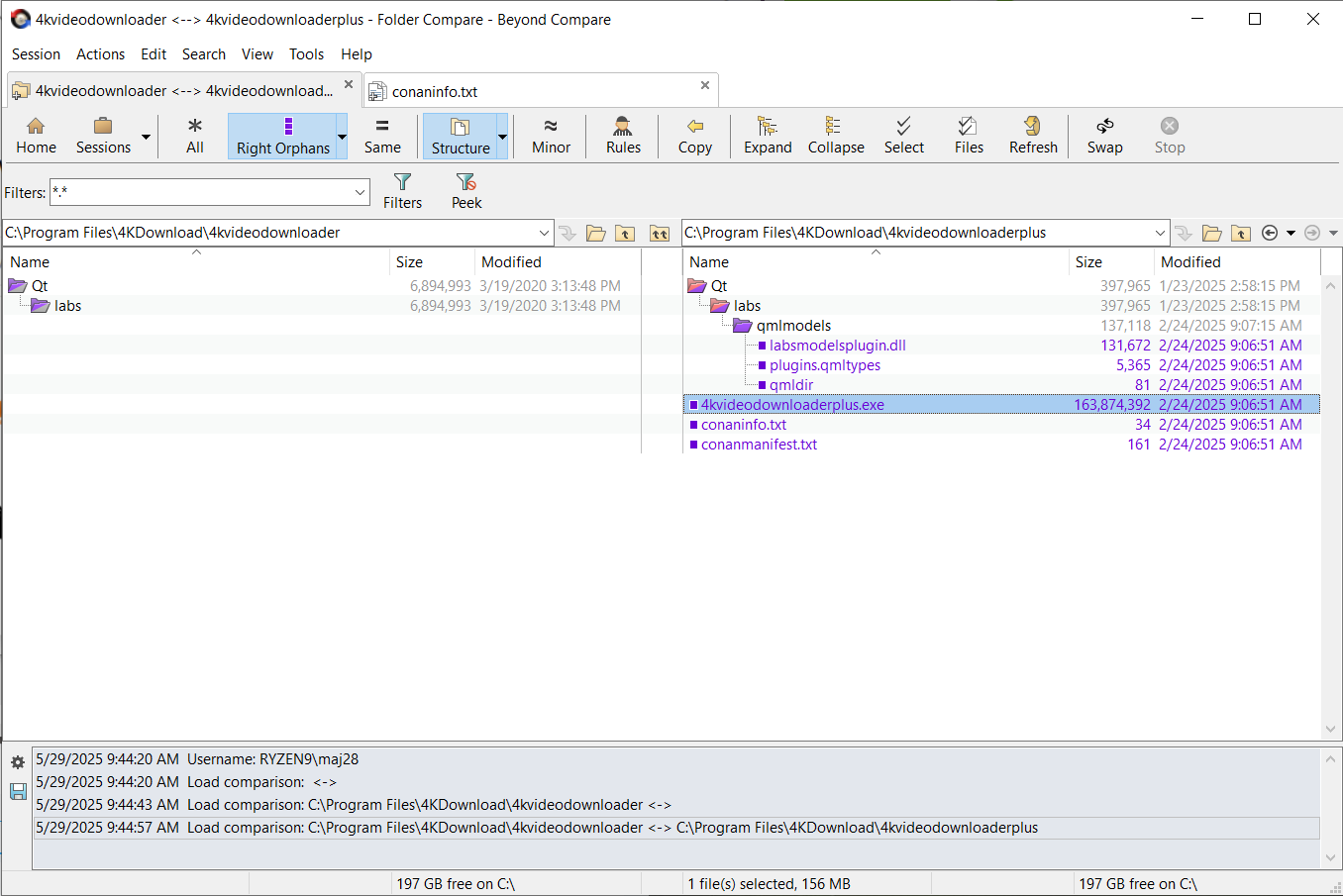
Task: Go up one level on left side
Action: (x=625, y=233)
